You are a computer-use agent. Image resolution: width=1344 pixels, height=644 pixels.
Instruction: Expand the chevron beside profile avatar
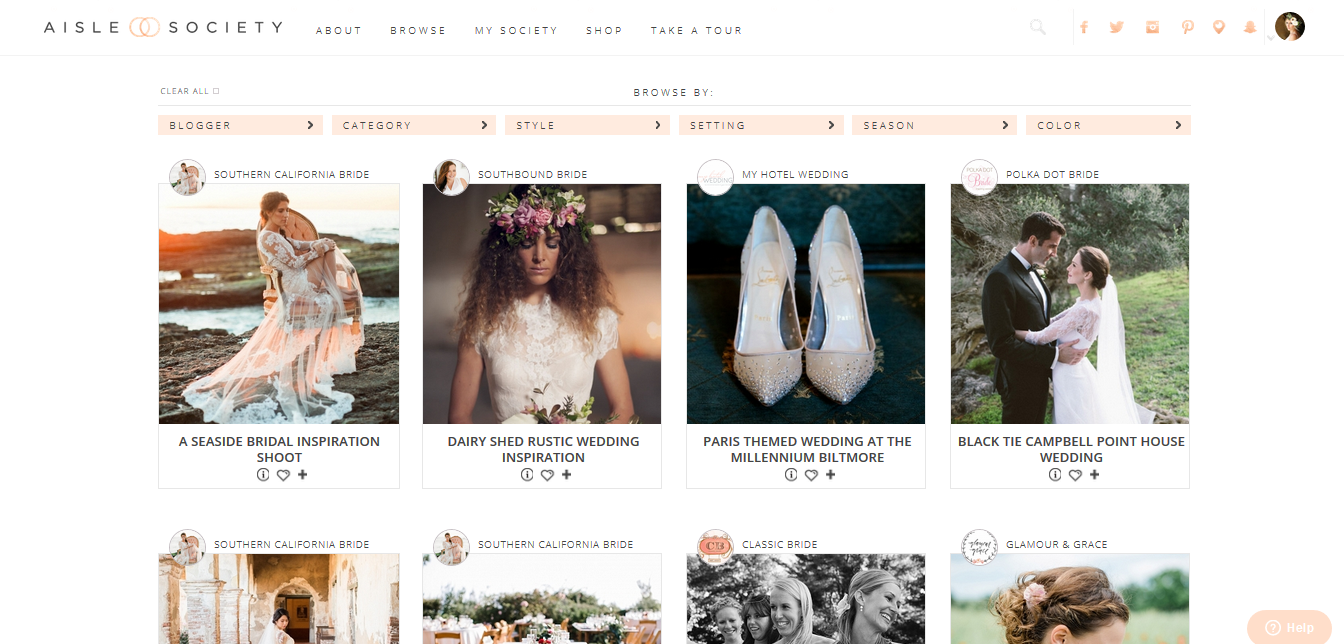click(1270, 38)
